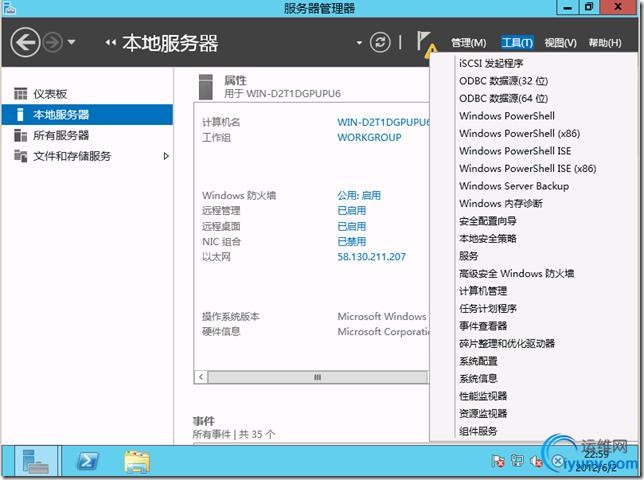Click the firewall status 公用: 启用
The image size is (644, 480).
[359, 195]
